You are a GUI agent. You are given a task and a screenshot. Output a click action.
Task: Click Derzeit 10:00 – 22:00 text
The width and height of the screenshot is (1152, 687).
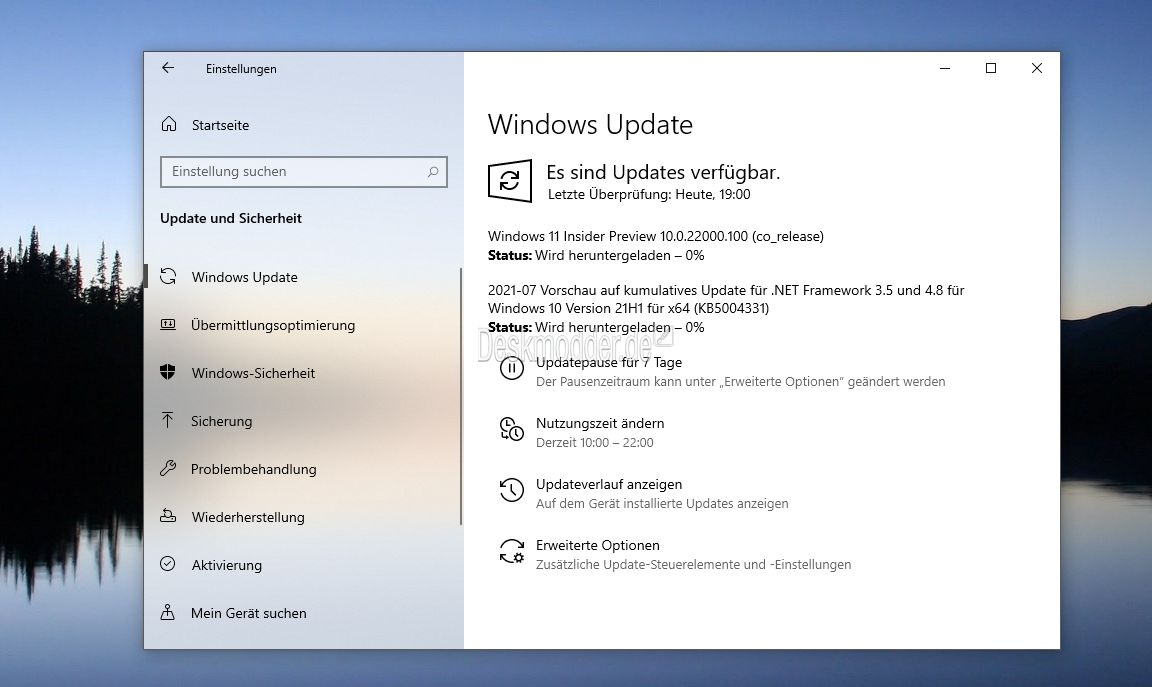point(594,442)
